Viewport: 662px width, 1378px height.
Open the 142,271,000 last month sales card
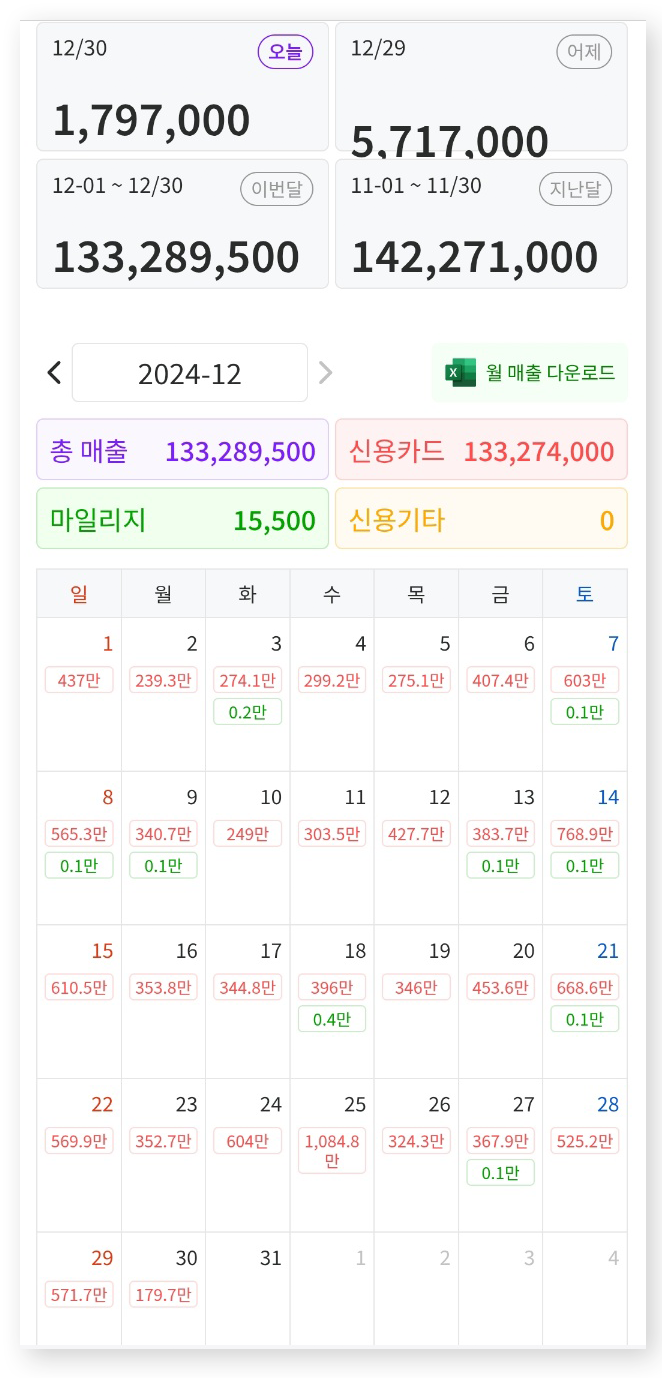481,225
